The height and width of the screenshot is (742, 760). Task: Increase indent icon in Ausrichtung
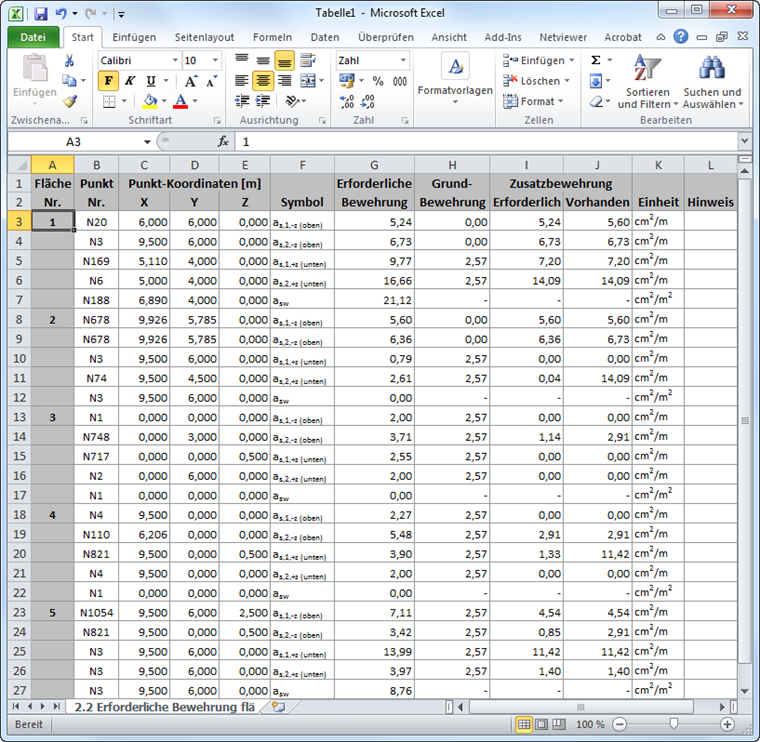[x=263, y=101]
